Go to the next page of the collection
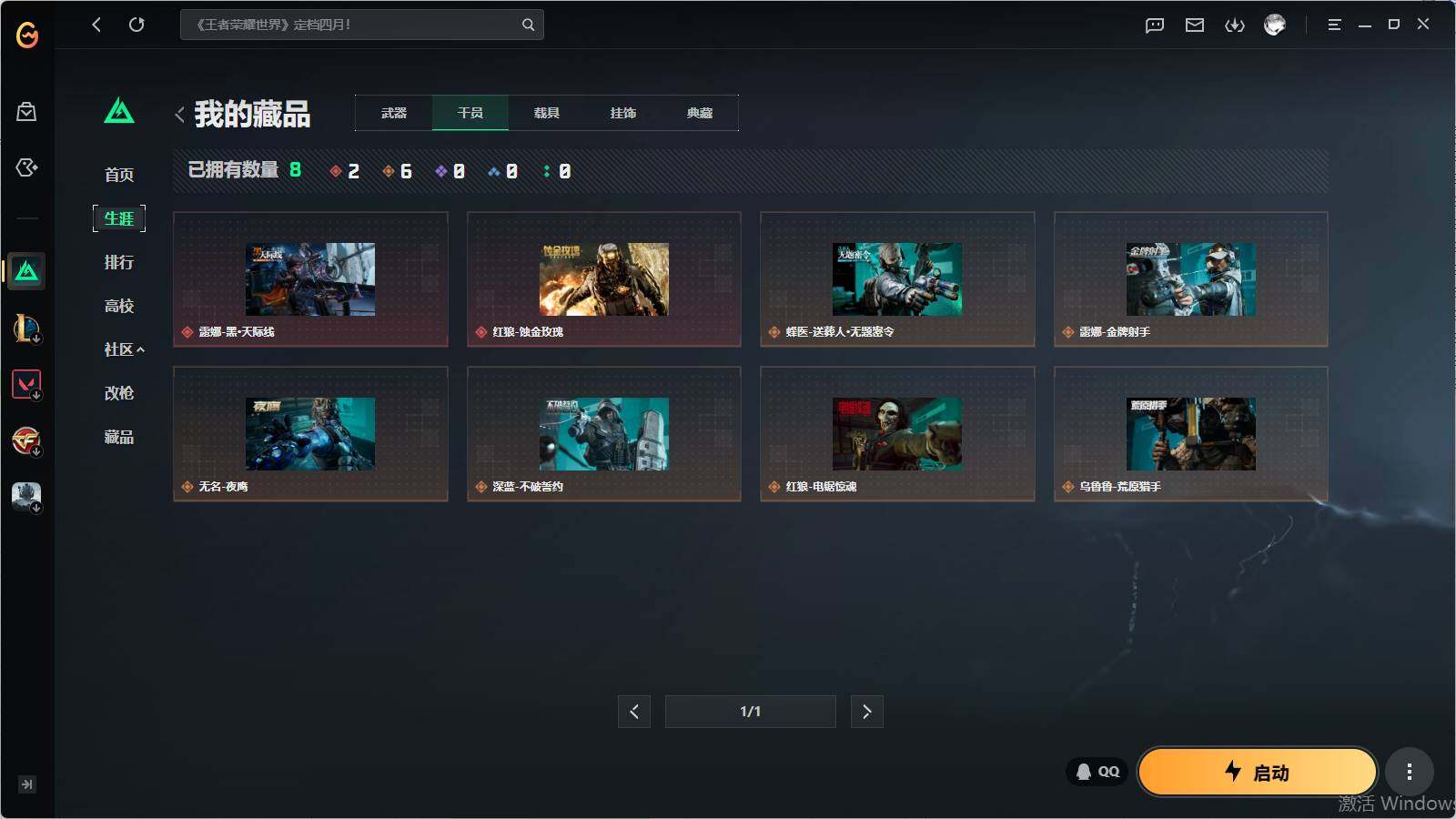 click(x=867, y=712)
